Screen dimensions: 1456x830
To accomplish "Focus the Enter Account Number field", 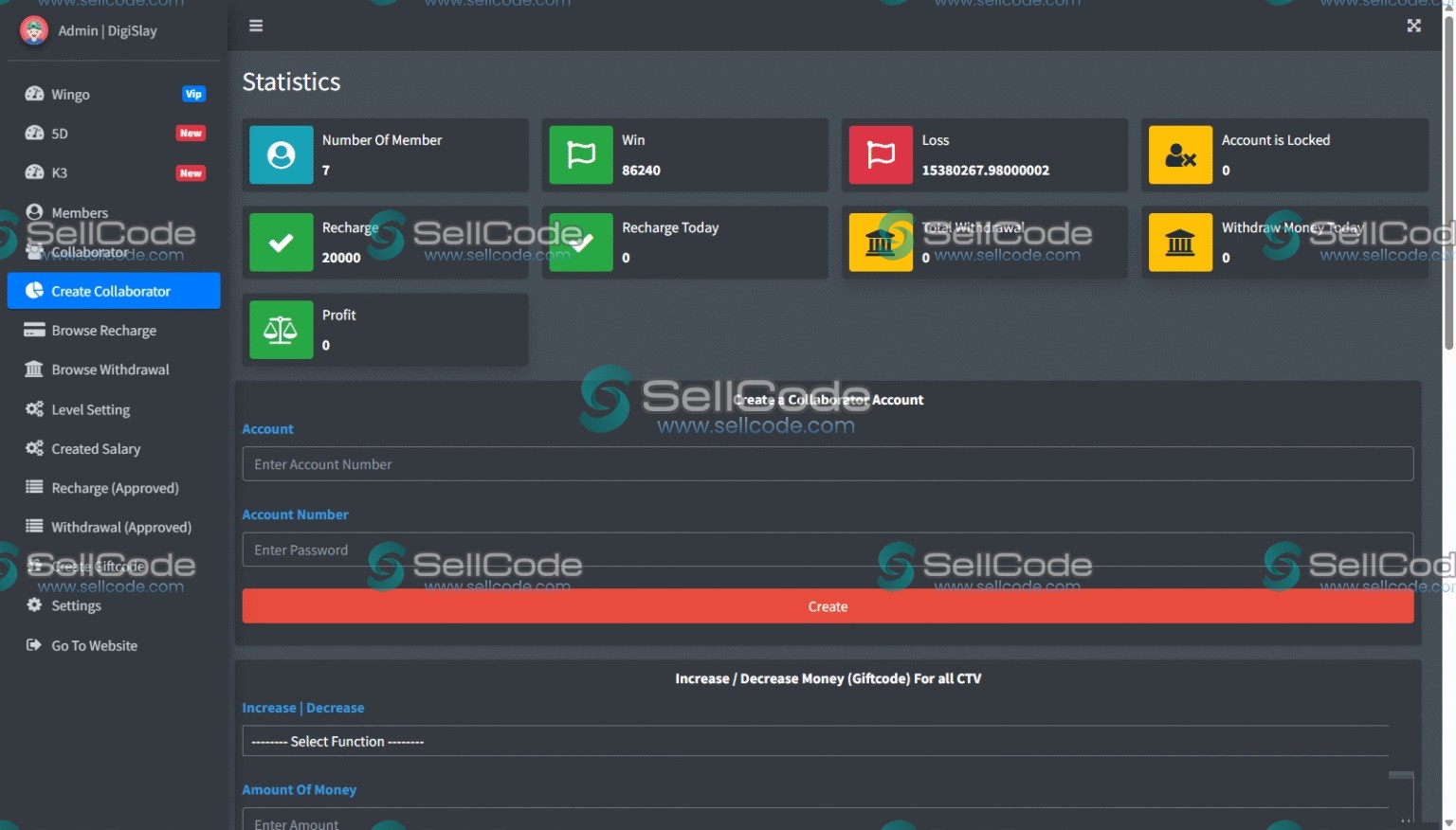I will [x=828, y=464].
